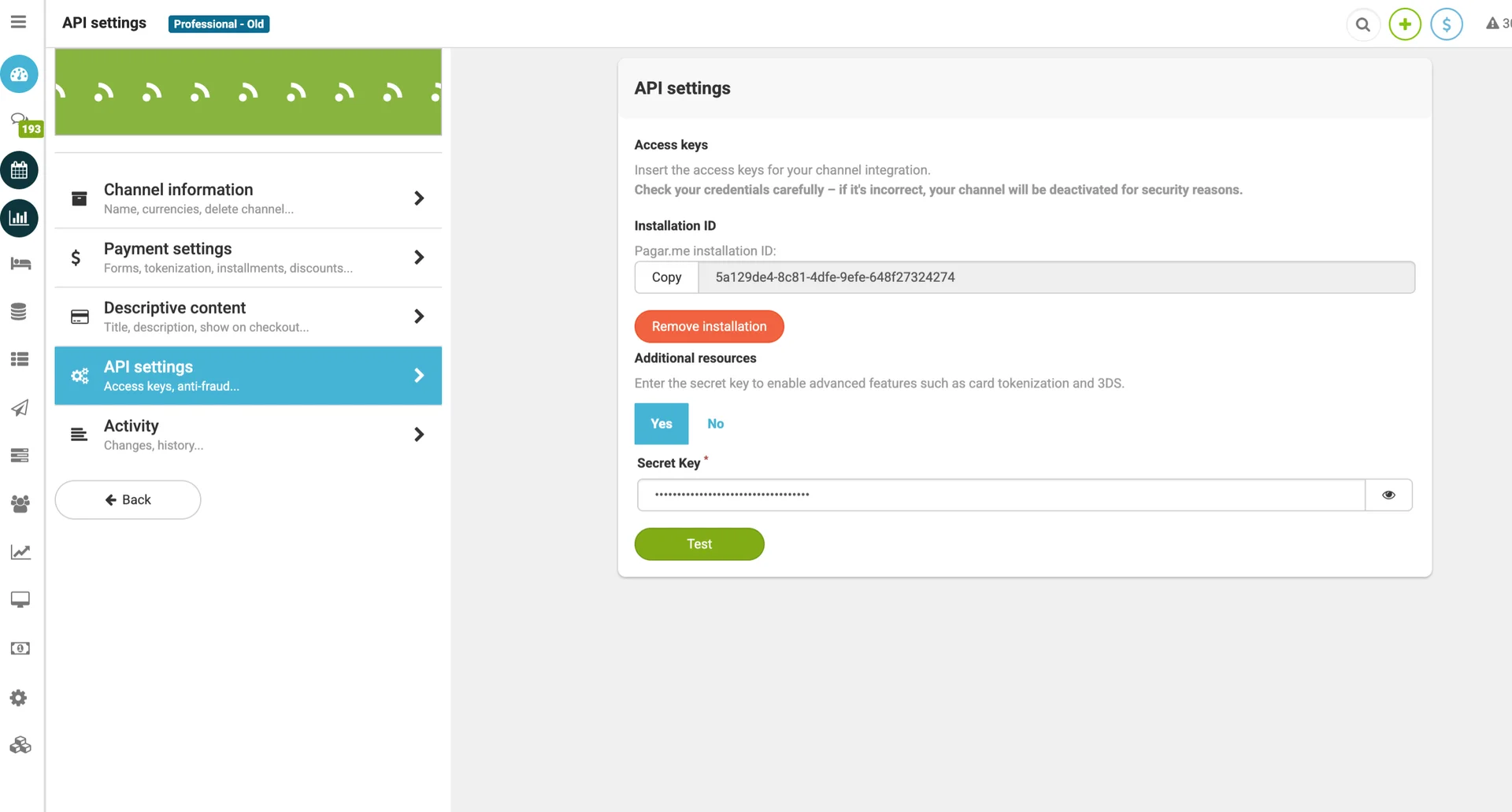Show the Secret Key with eye icon

click(x=1389, y=495)
